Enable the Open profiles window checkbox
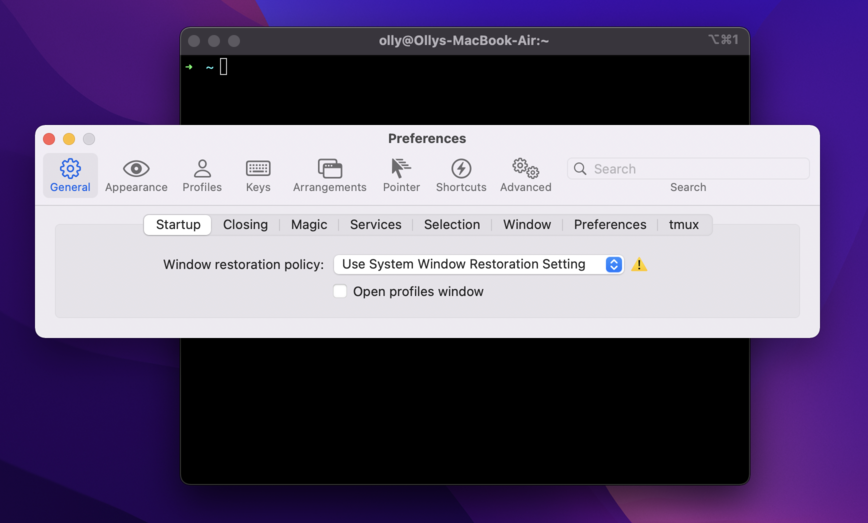 340,292
